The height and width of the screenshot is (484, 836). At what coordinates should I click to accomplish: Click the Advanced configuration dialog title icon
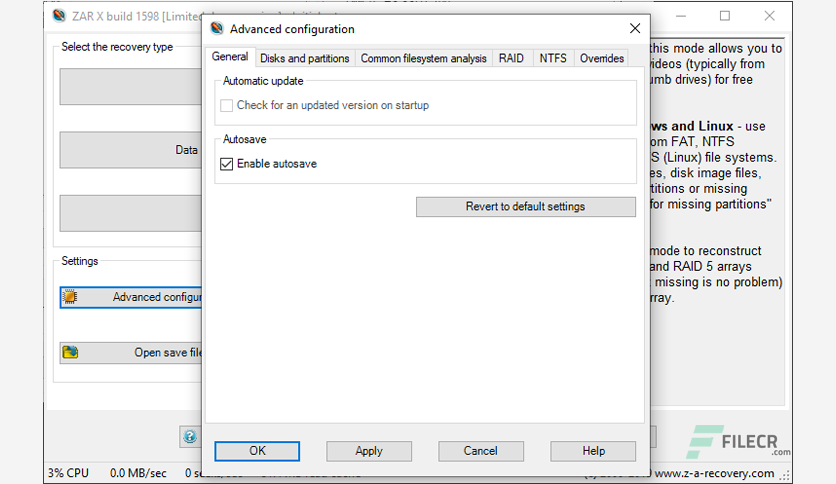(216, 28)
